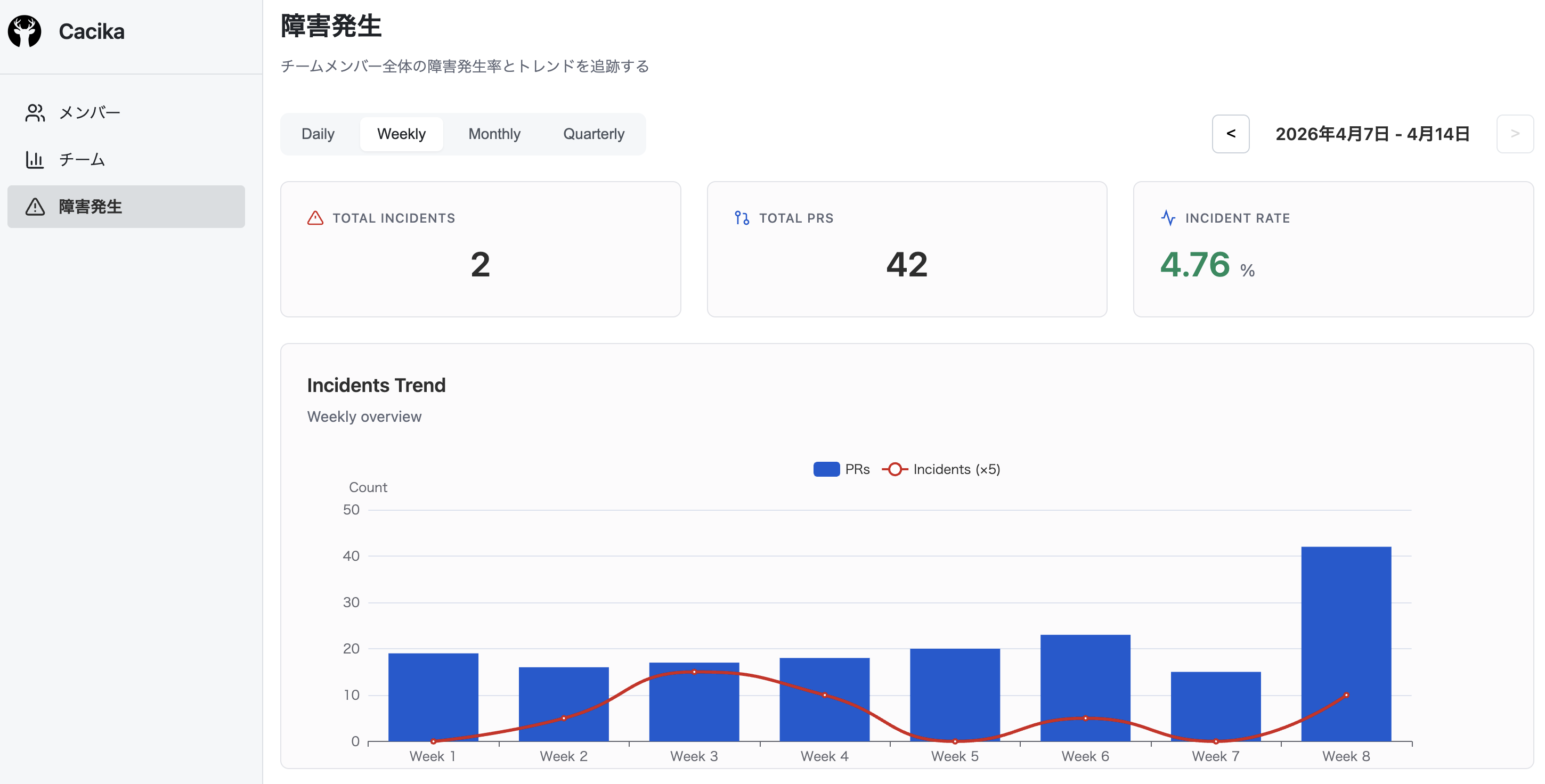Click the Incidents (×5) red circle legend marker
Image resolution: width=1545 pixels, height=784 pixels.
tap(895, 469)
